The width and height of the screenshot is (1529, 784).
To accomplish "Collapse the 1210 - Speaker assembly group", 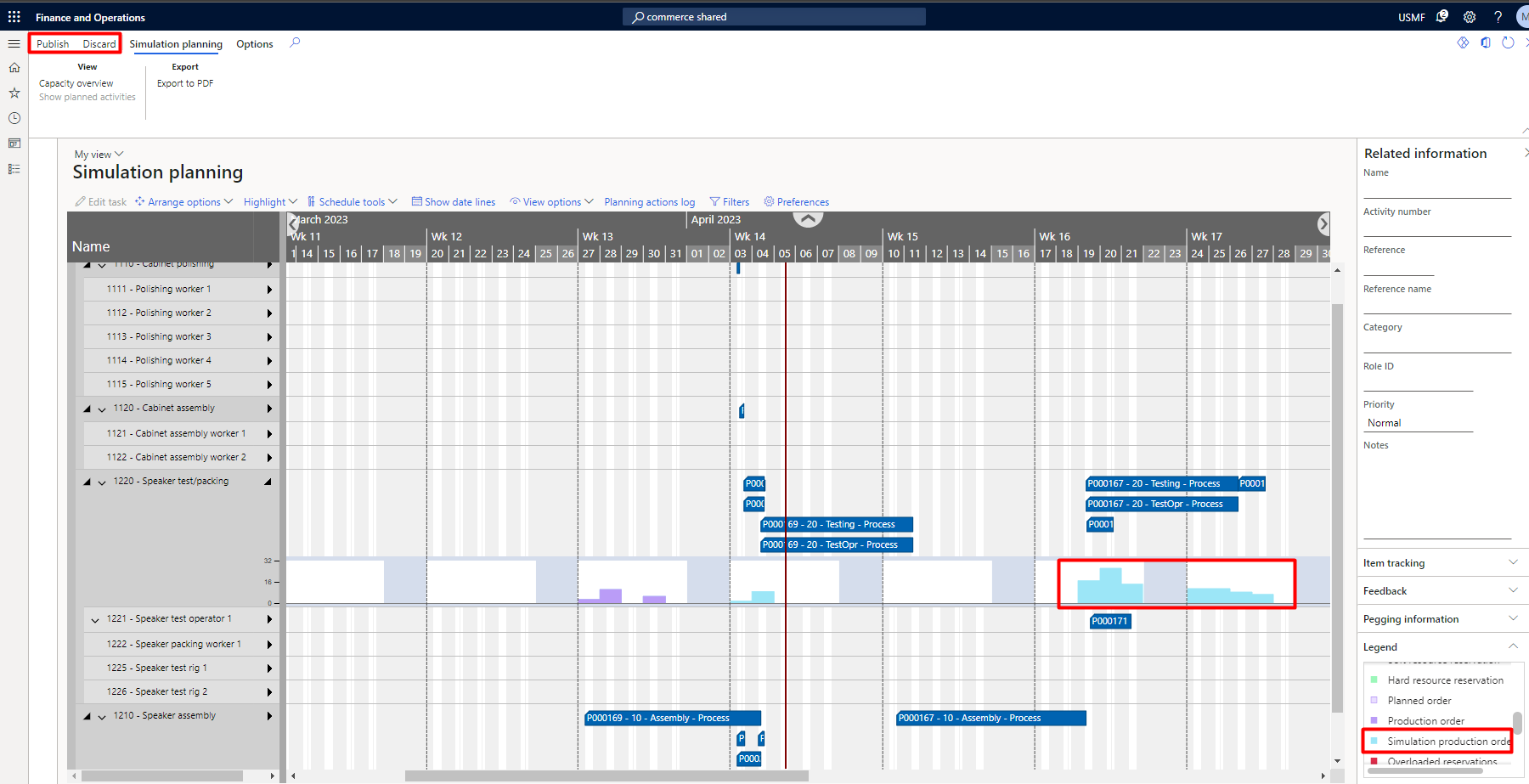I will coord(87,716).
